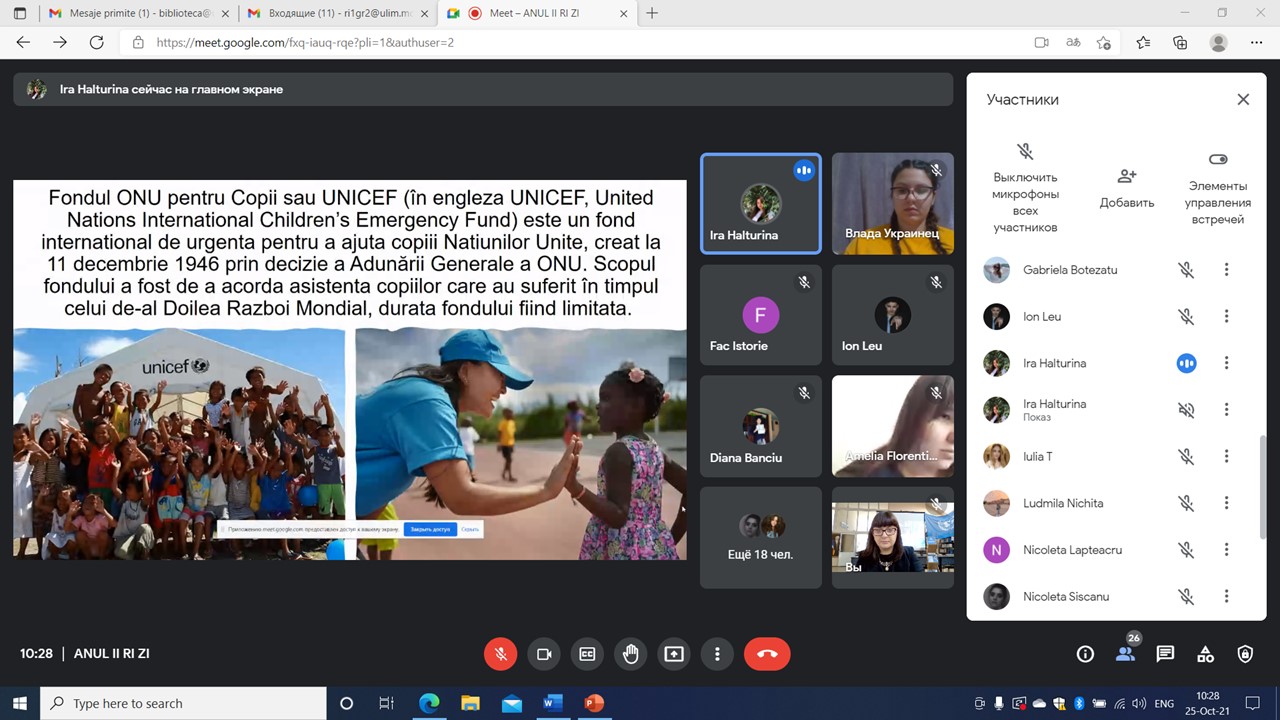The height and width of the screenshot is (720, 1280).
Task: Mute Gabriela Botezatu's microphone
Action: [x=1186, y=270]
